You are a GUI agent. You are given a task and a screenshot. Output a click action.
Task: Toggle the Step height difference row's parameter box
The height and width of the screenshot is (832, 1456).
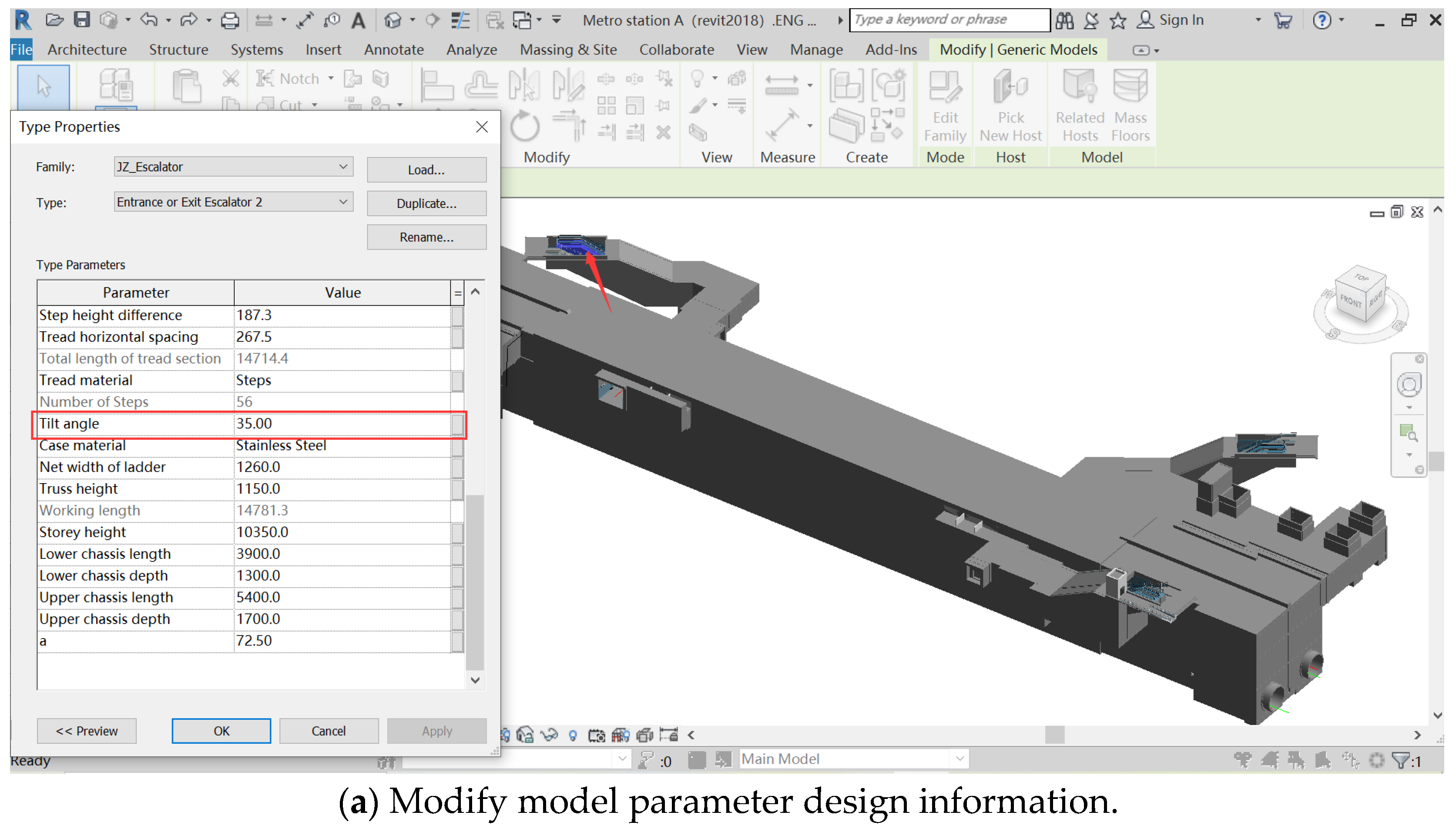(x=457, y=315)
